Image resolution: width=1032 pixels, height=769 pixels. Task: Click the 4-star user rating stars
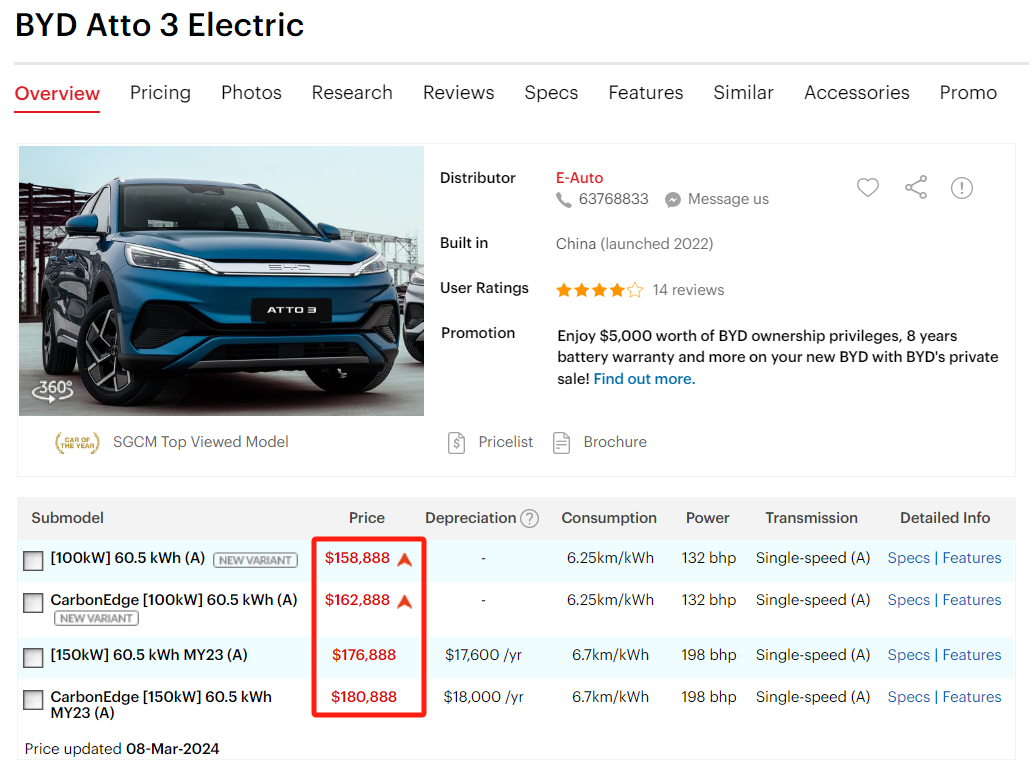point(599,290)
